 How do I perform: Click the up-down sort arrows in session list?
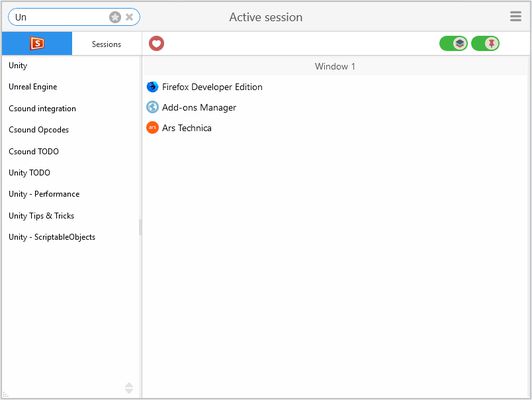pyautogui.click(x=129, y=388)
